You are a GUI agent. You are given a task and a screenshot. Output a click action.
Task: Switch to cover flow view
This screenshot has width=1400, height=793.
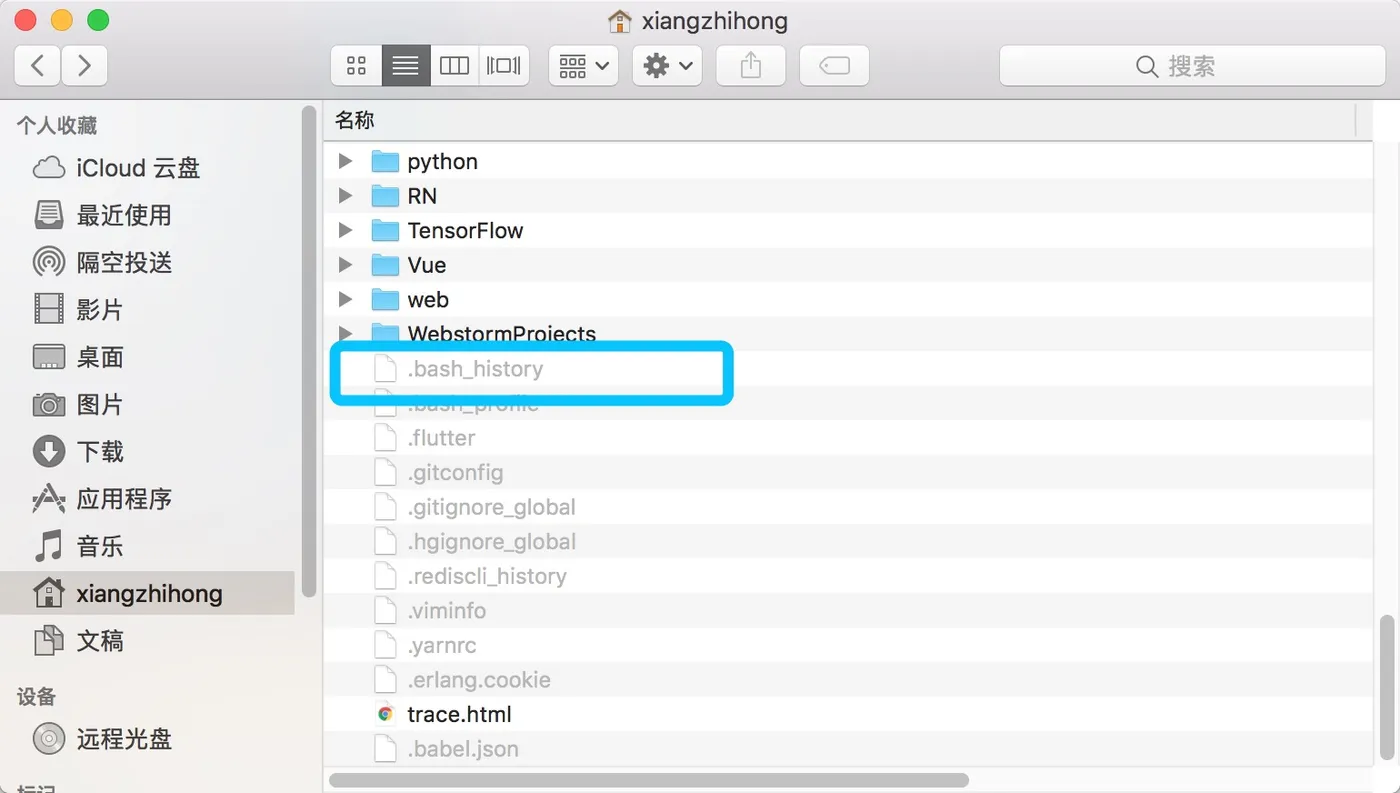[504, 66]
